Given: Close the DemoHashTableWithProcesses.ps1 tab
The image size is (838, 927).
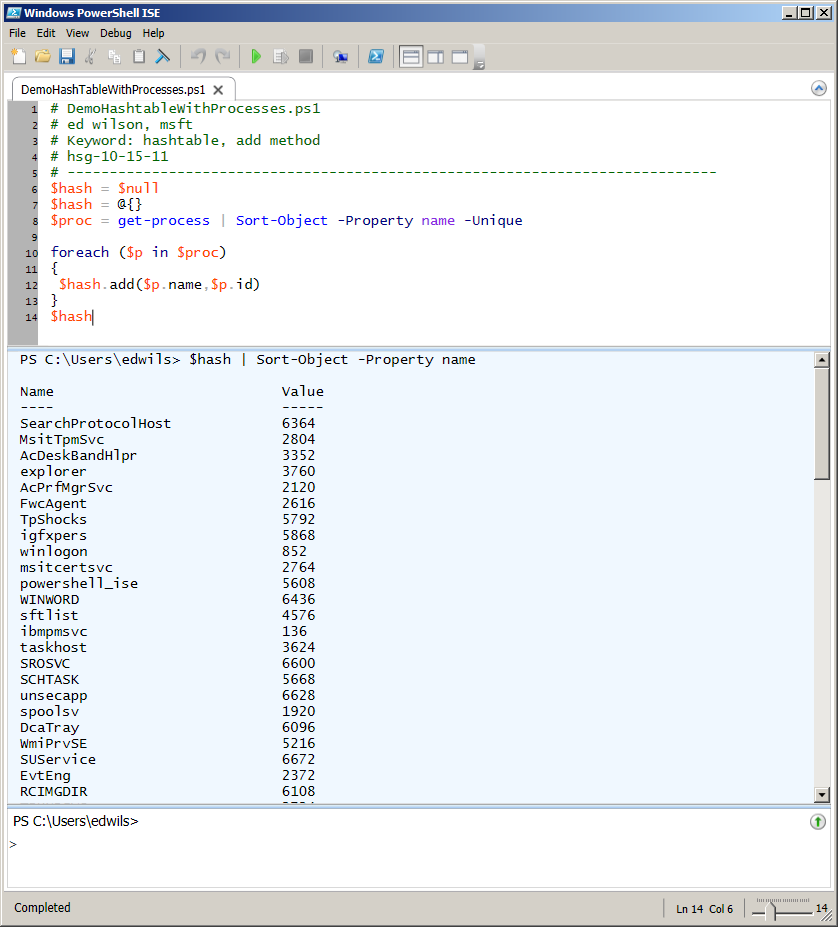Looking at the screenshot, I should tap(218, 90).
